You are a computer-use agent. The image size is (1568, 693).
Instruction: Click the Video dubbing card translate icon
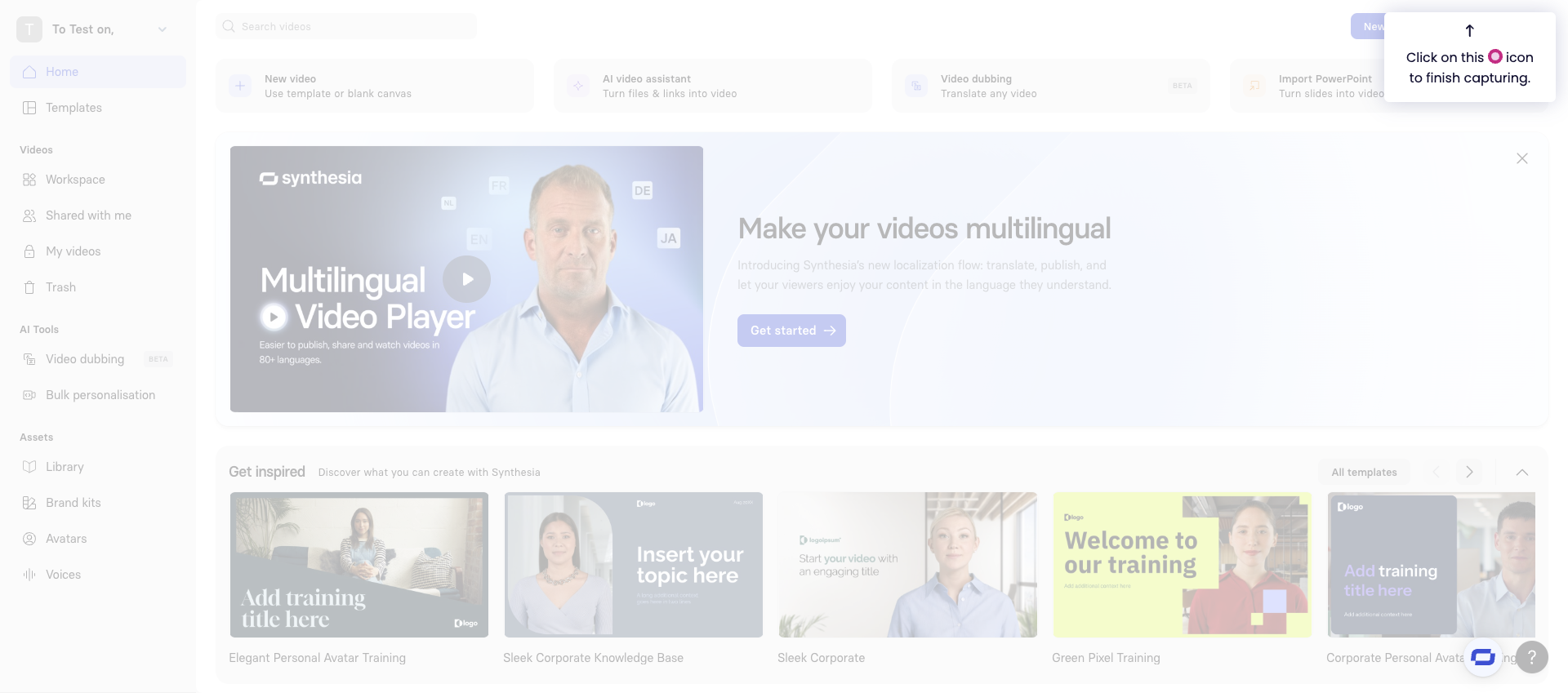916,86
